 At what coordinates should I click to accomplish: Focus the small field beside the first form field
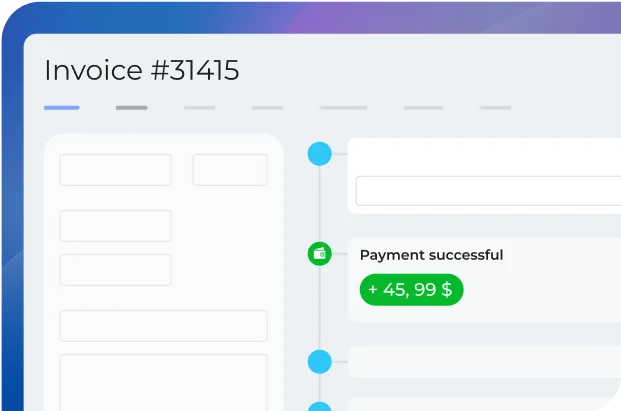pyautogui.click(x=229, y=170)
